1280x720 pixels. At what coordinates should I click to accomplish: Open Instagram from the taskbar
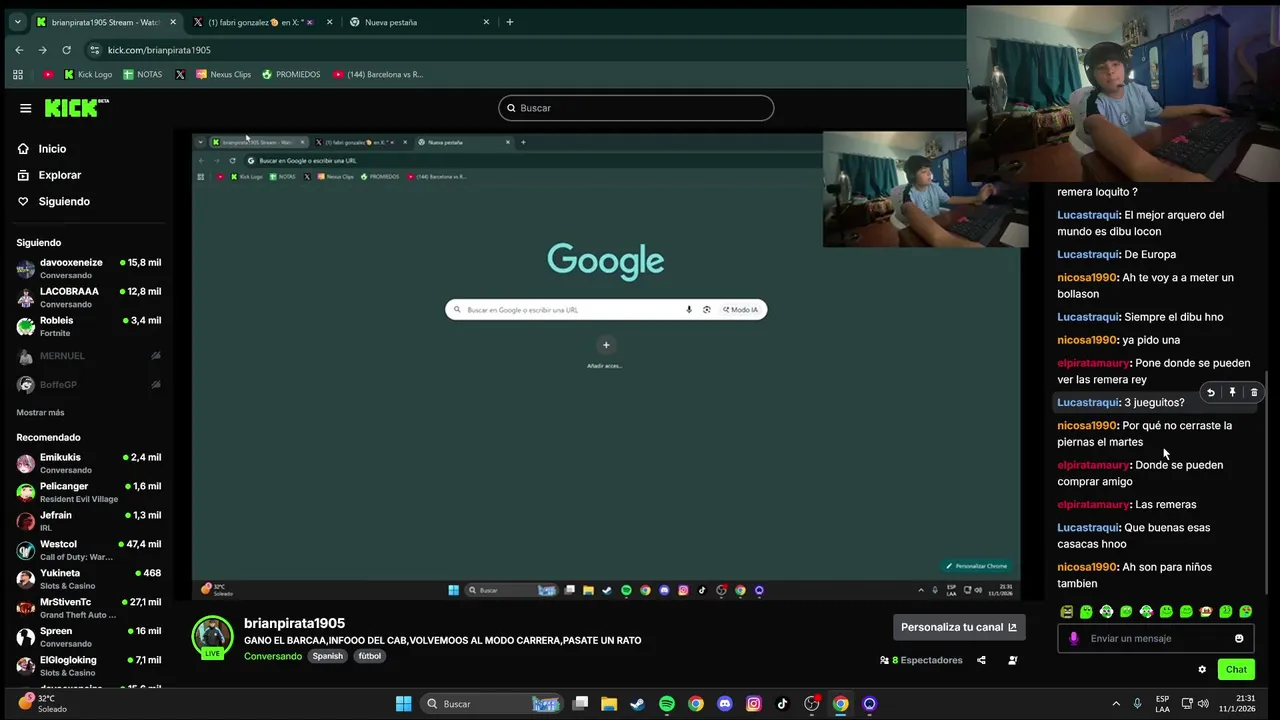click(x=754, y=704)
